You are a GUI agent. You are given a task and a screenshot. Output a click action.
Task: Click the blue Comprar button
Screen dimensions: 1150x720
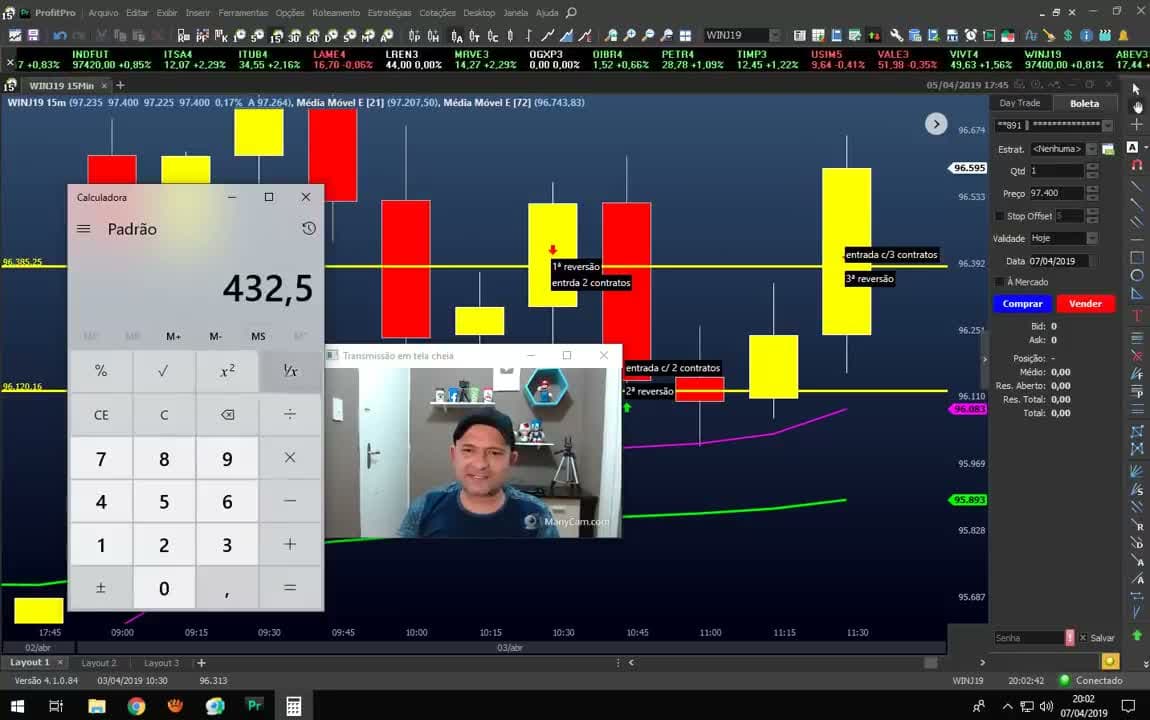click(x=1022, y=304)
